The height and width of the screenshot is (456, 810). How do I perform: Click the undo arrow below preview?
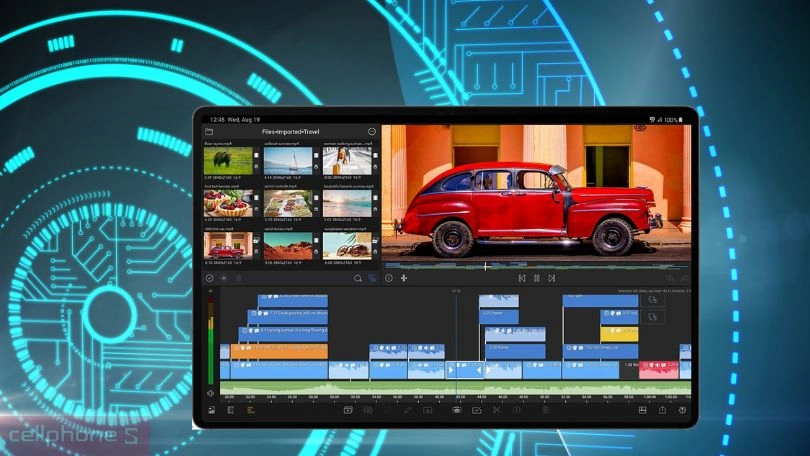point(389,278)
